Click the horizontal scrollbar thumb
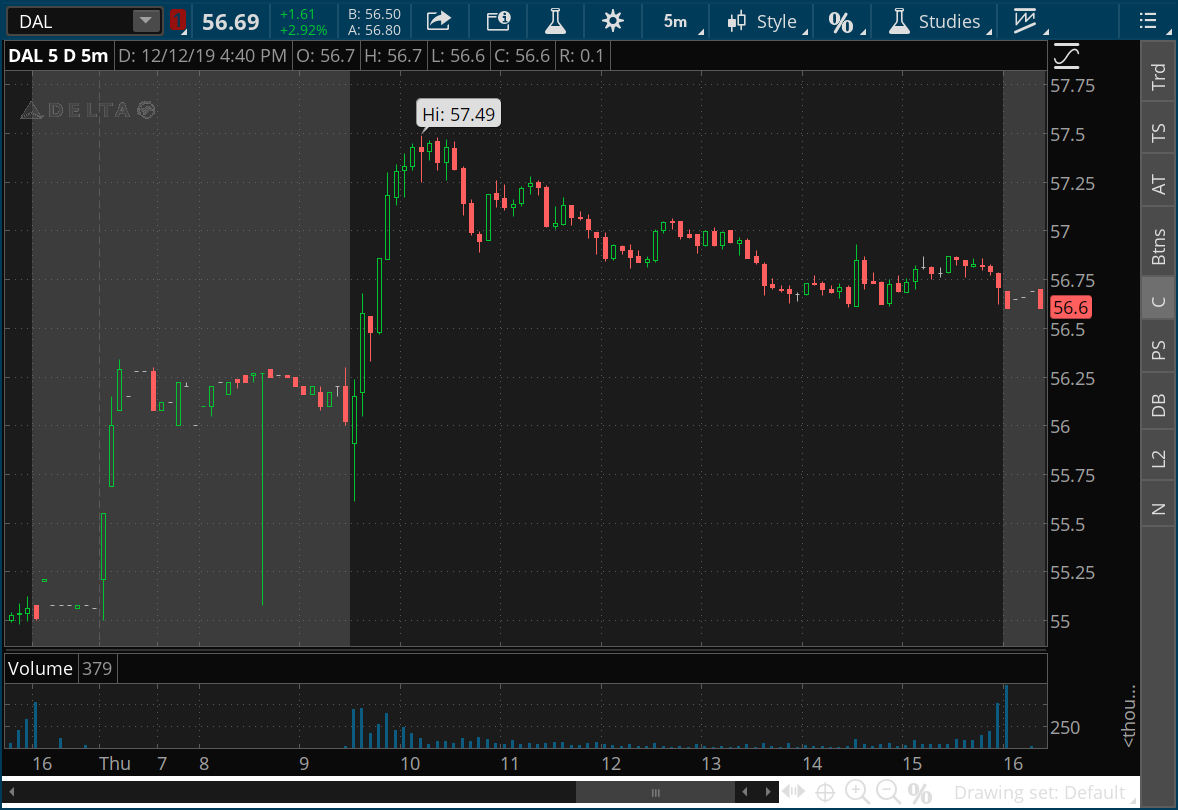 point(655,792)
